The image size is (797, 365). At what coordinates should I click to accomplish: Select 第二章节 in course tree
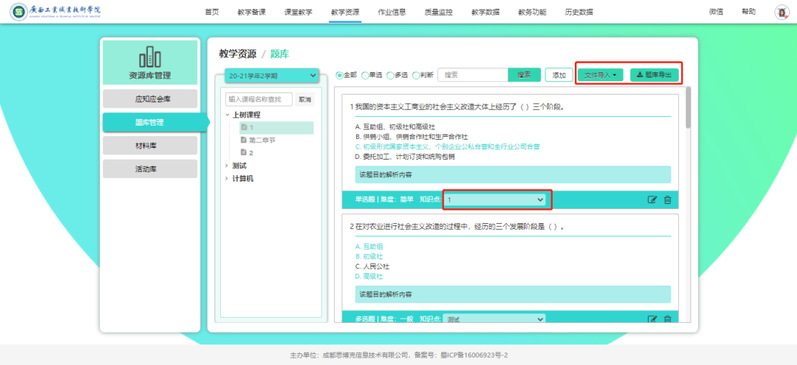click(x=262, y=140)
